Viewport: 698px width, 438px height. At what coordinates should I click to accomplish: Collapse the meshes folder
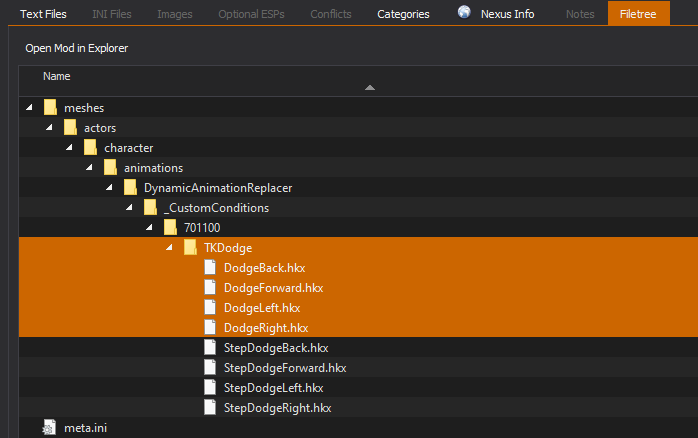pos(29,107)
